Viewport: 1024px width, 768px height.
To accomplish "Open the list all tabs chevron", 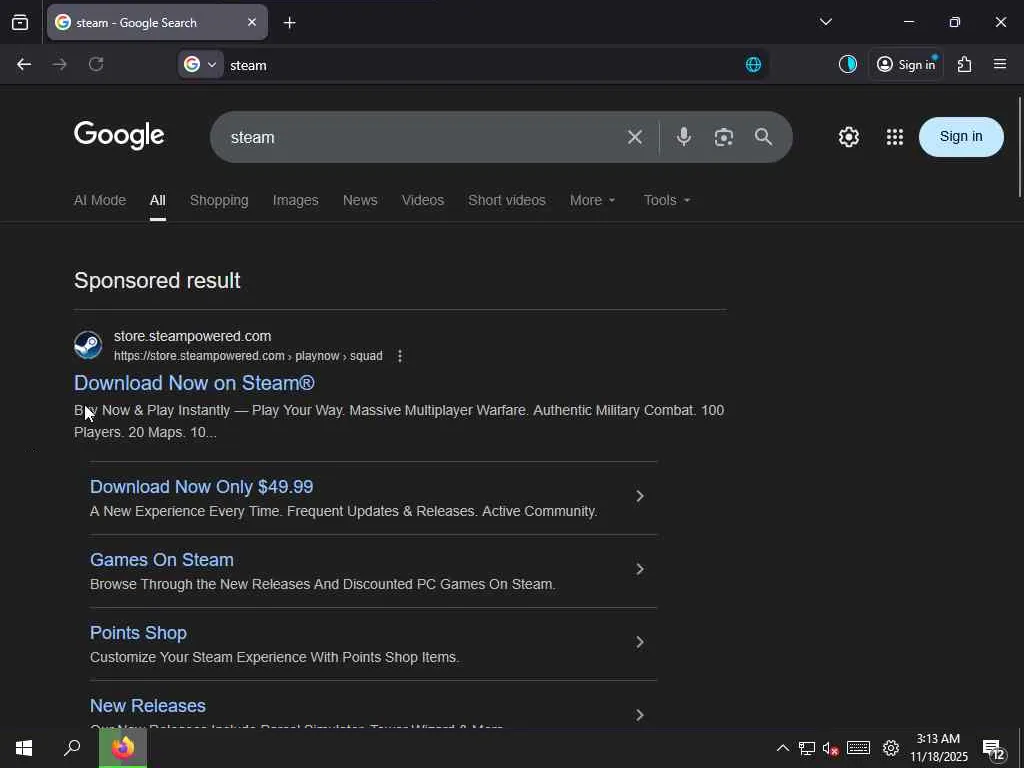I will coord(825,22).
